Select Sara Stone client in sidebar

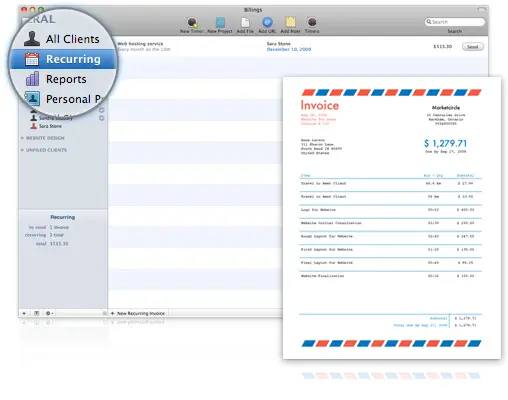pos(50,126)
